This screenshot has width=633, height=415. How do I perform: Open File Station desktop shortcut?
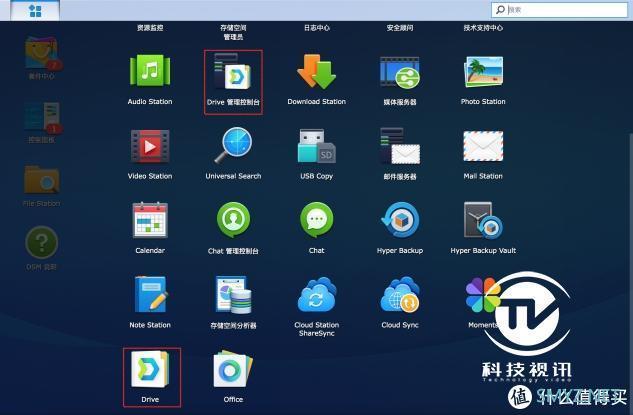pyautogui.click(x=42, y=186)
